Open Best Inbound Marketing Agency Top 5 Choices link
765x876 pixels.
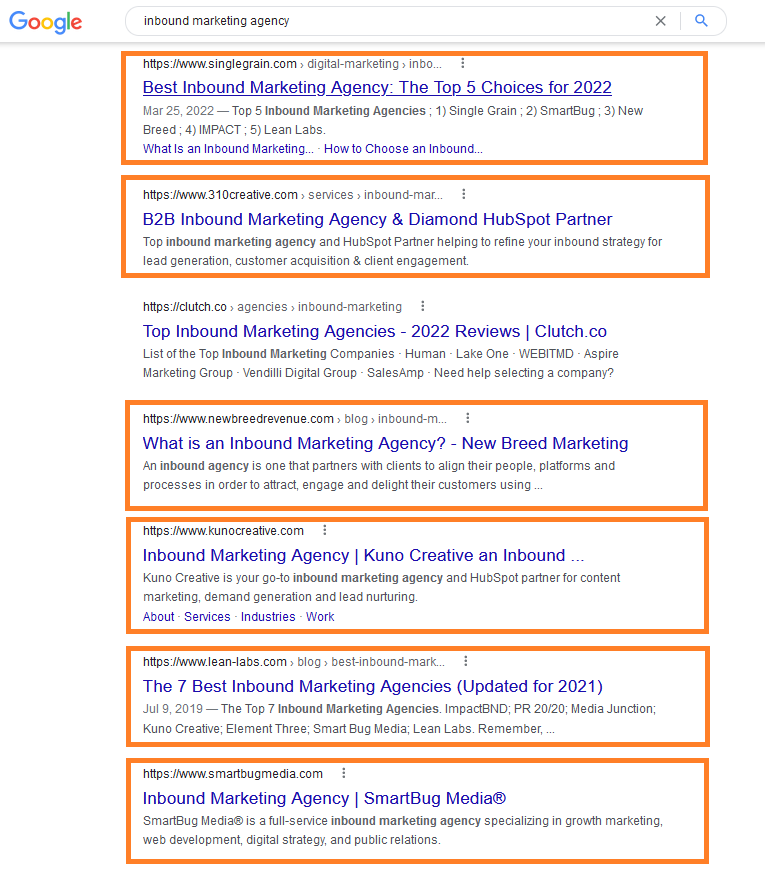click(x=377, y=87)
